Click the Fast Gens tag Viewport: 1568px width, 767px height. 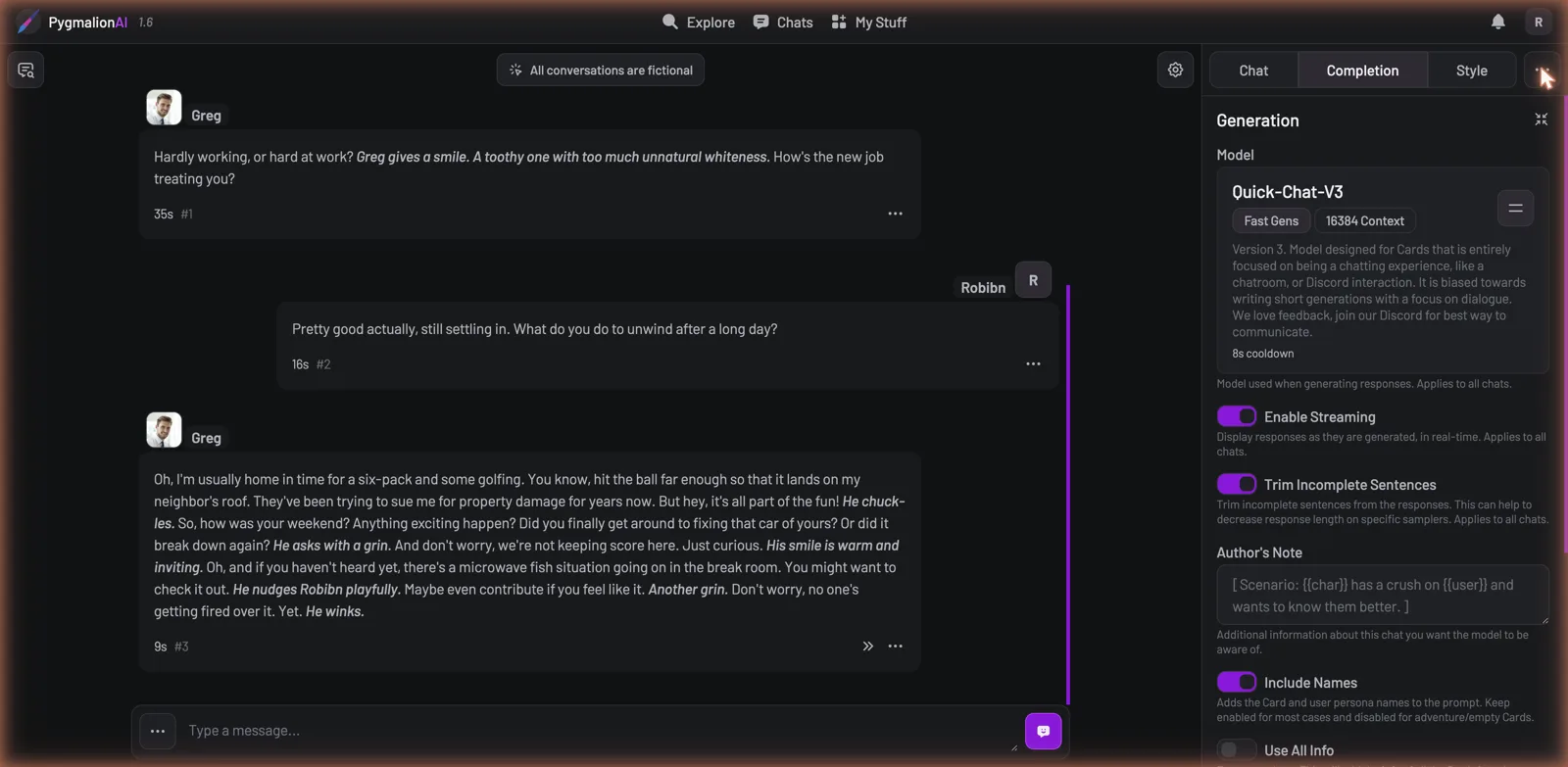[1271, 221]
